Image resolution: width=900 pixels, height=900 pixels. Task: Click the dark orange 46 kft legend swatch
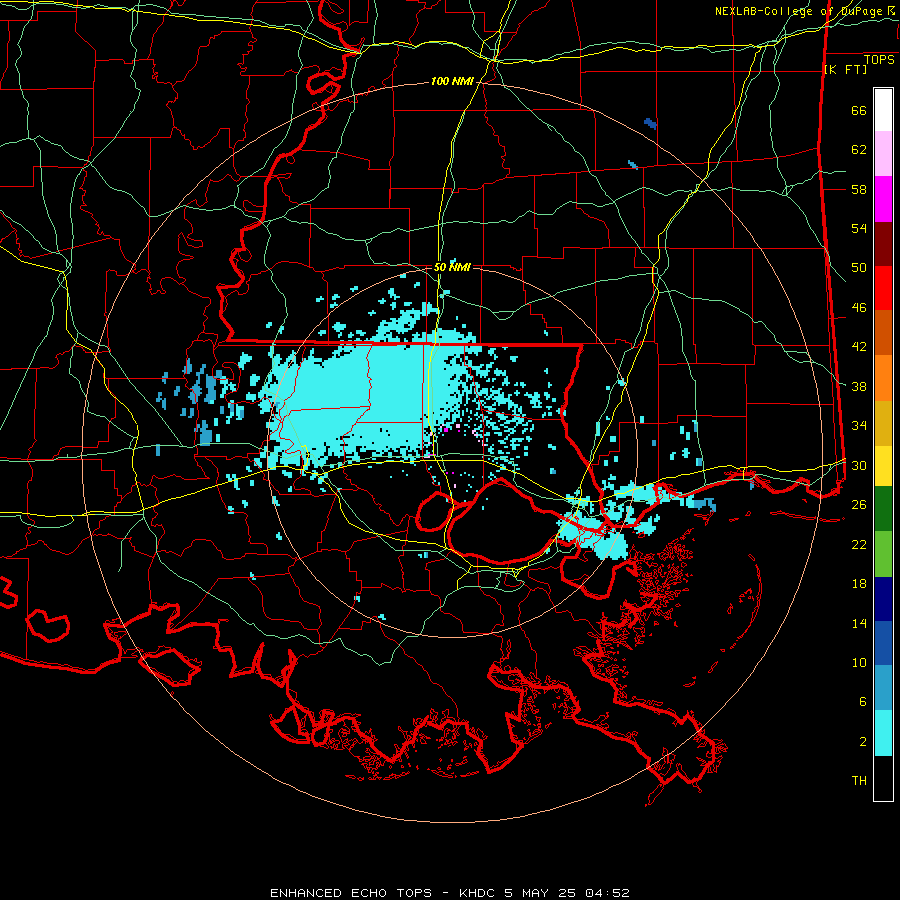[883, 333]
